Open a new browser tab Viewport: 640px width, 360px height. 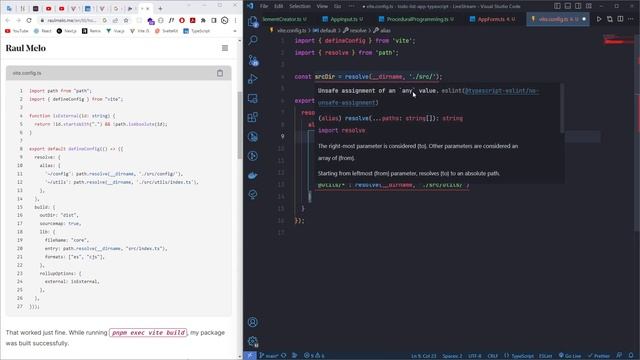point(160,8)
